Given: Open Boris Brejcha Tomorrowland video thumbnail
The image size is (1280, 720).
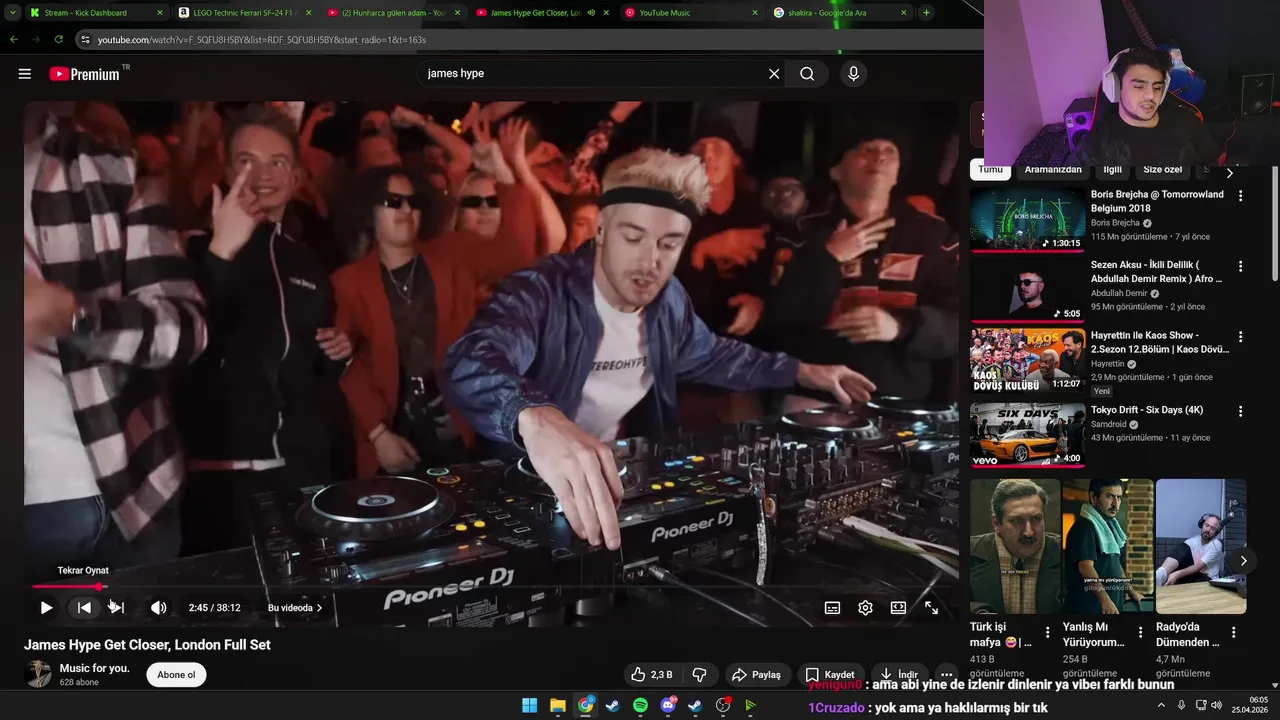Looking at the screenshot, I should [x=1027, y=219].
